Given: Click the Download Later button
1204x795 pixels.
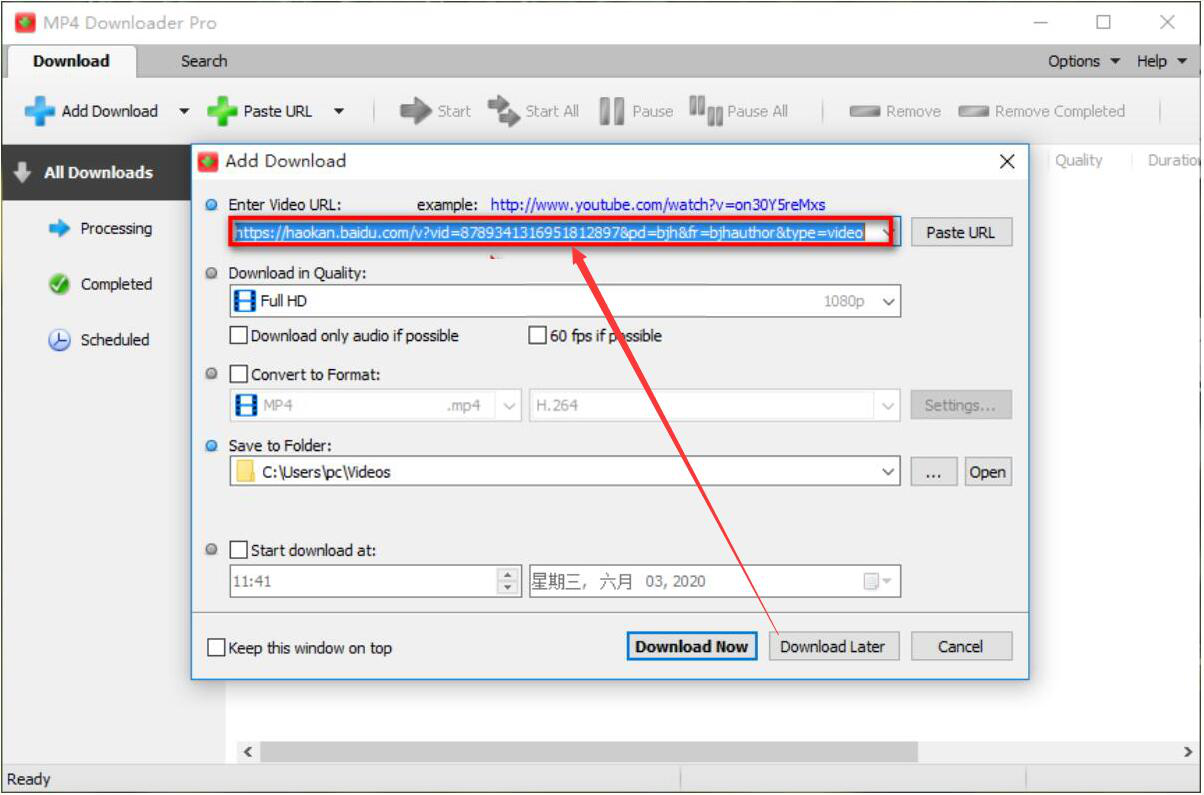Looking at the screenshot, I should coord(833,646).
